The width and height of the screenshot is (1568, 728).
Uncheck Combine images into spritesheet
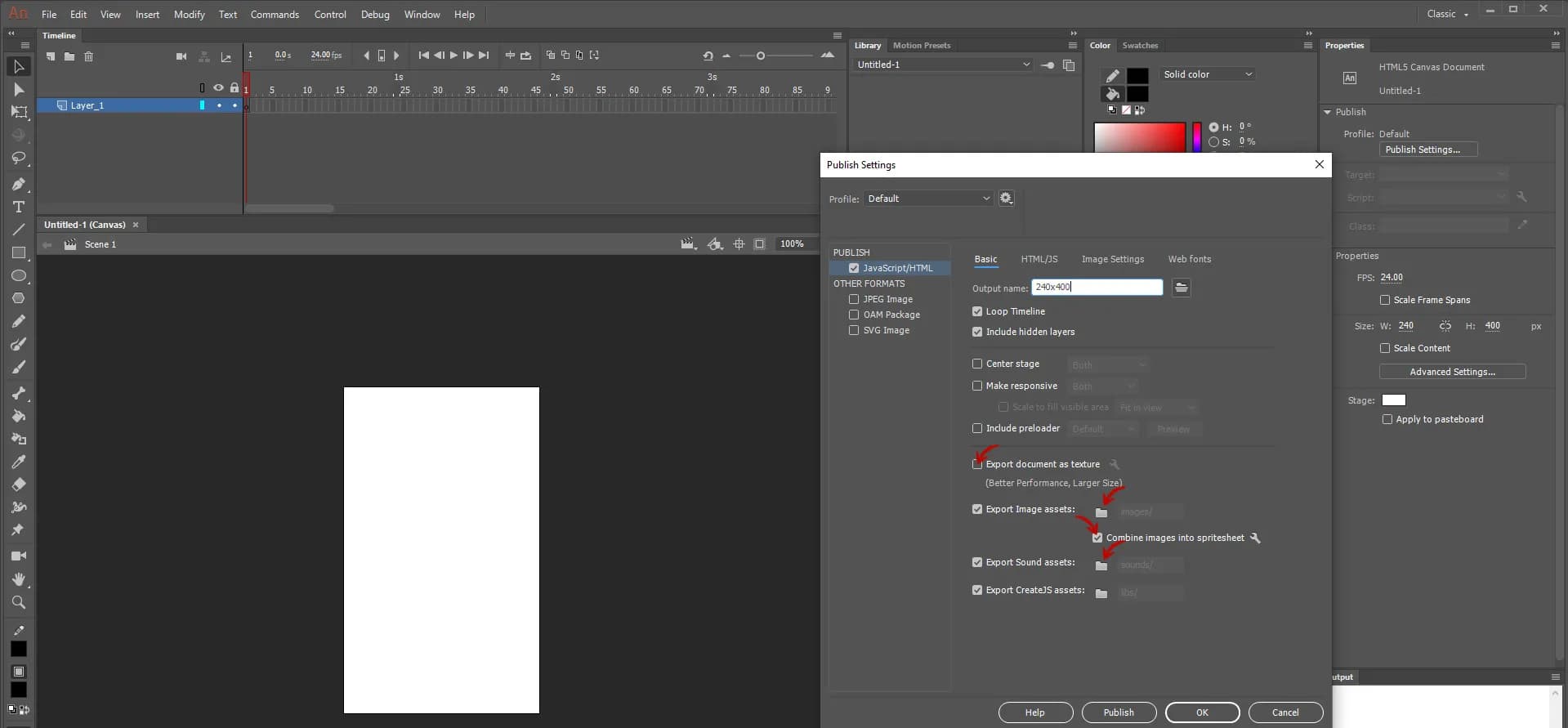point(1097,538)
